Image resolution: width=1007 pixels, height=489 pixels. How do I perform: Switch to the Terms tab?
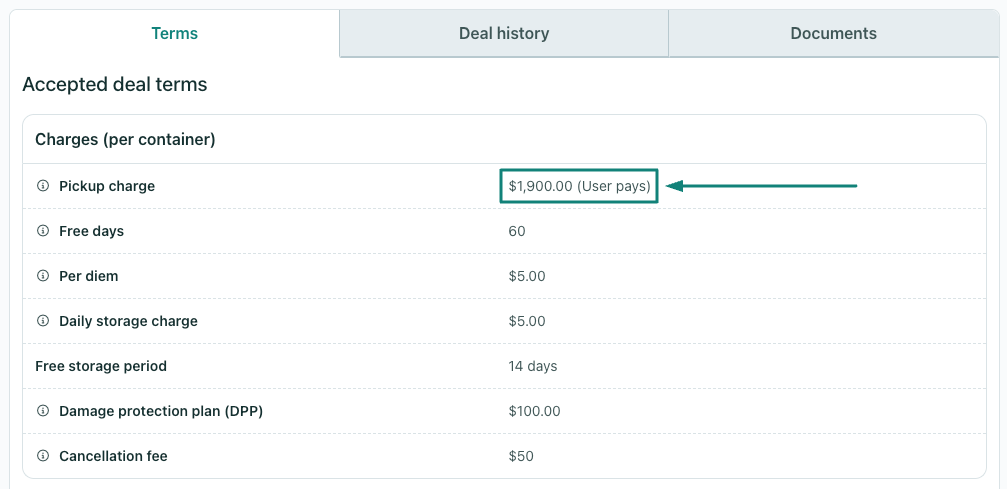pos(175,33)
